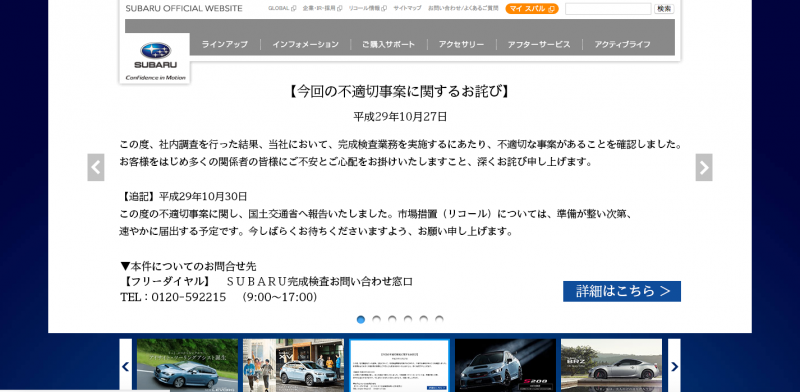Select third carousel dot indicator
The image size is (800, 392).
[392, 320]
